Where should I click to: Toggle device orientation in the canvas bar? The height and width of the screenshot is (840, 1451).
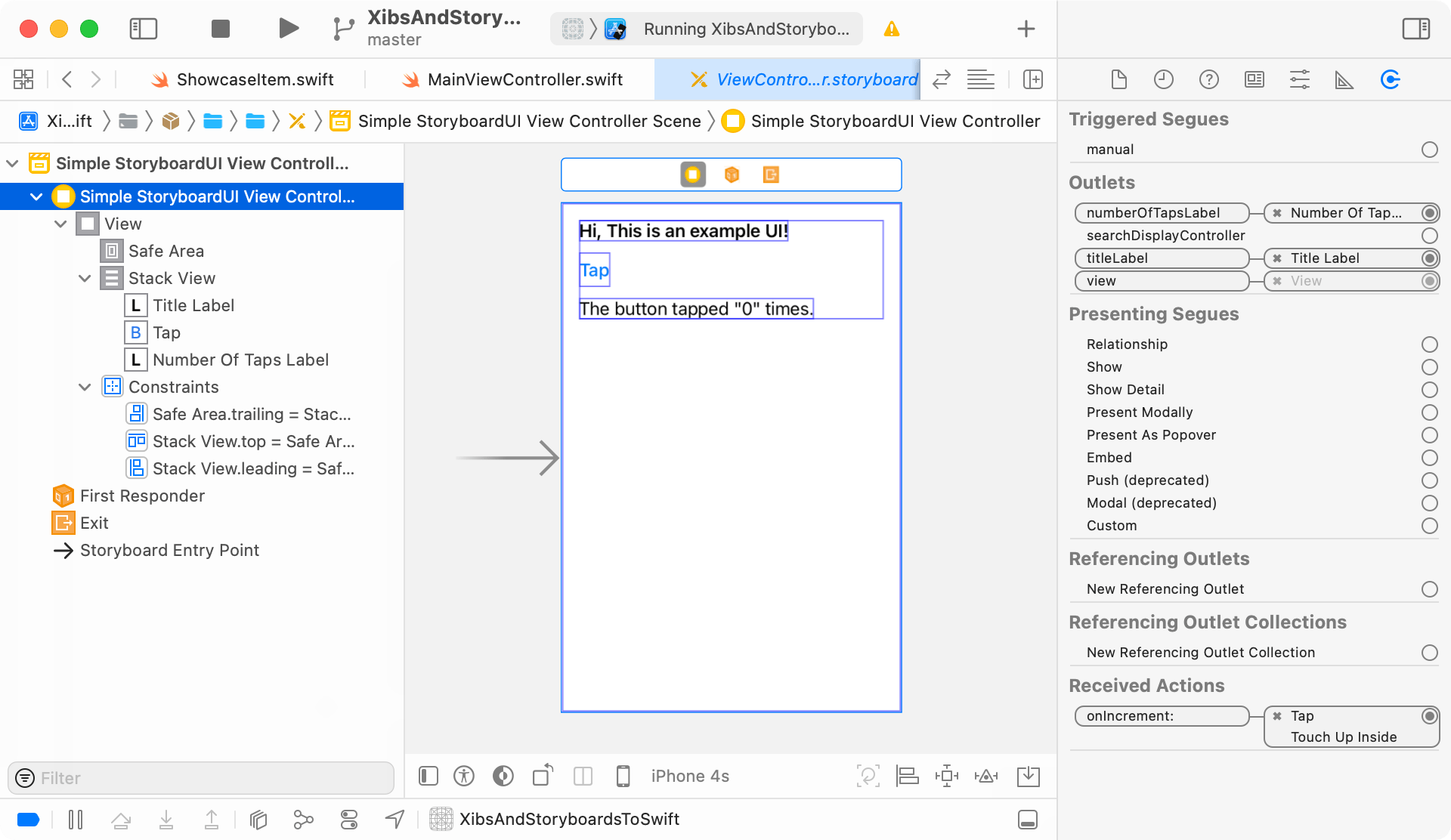(x=542, y=776)
